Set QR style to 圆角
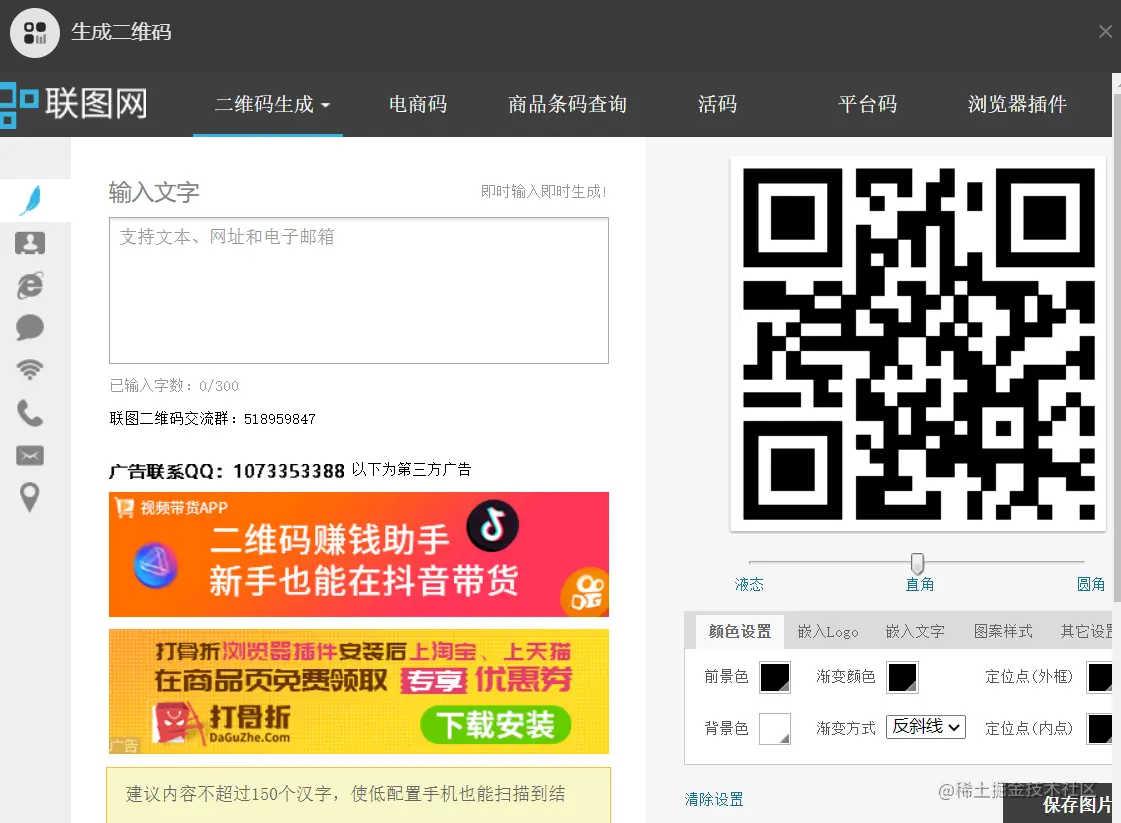The width and height of the screenshot is (1121, 823). click(x=1091, y=585)
